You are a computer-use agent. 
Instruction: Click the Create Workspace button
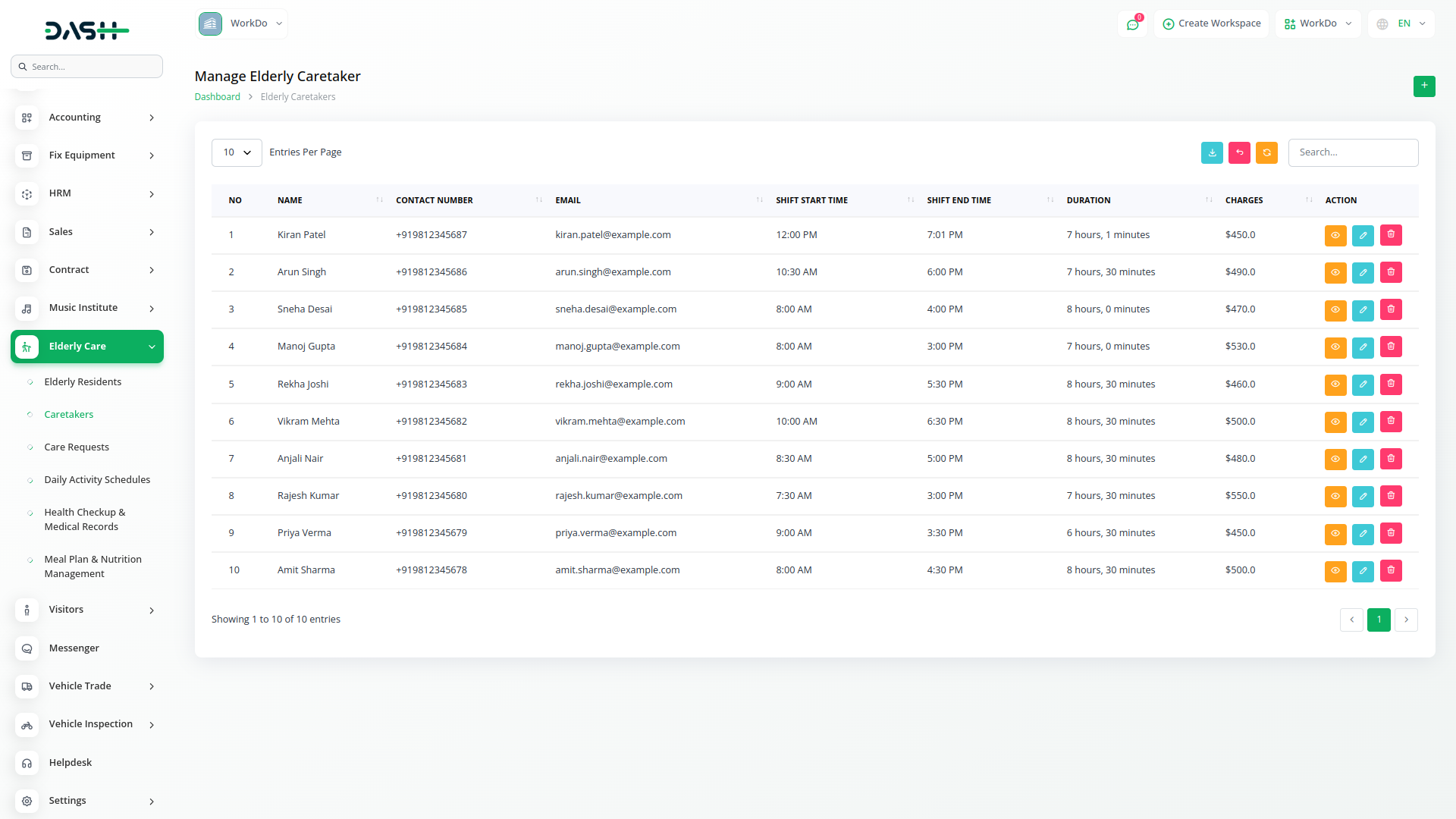coord(1211,24)
